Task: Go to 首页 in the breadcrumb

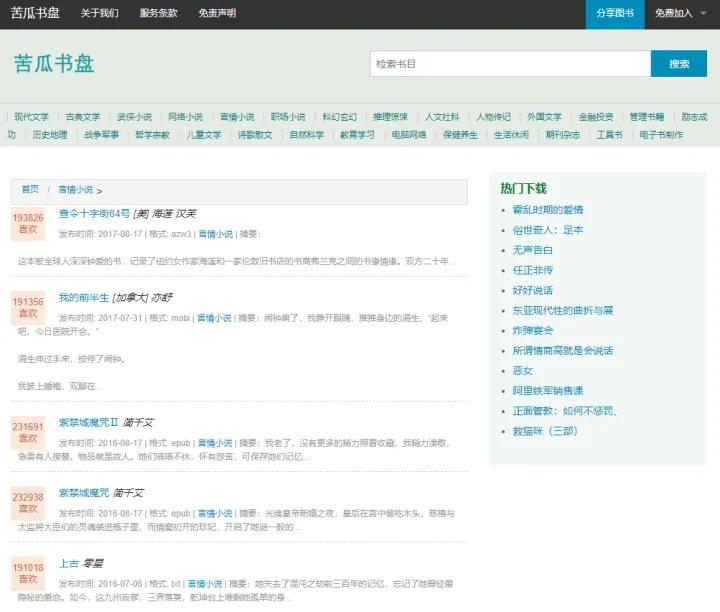Action: [30, 189]
